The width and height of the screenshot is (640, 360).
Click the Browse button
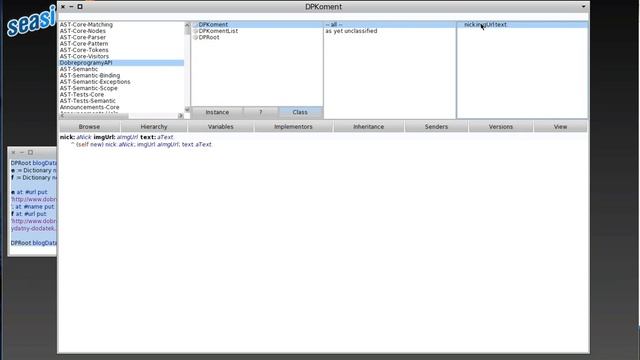tap(89, 127)
